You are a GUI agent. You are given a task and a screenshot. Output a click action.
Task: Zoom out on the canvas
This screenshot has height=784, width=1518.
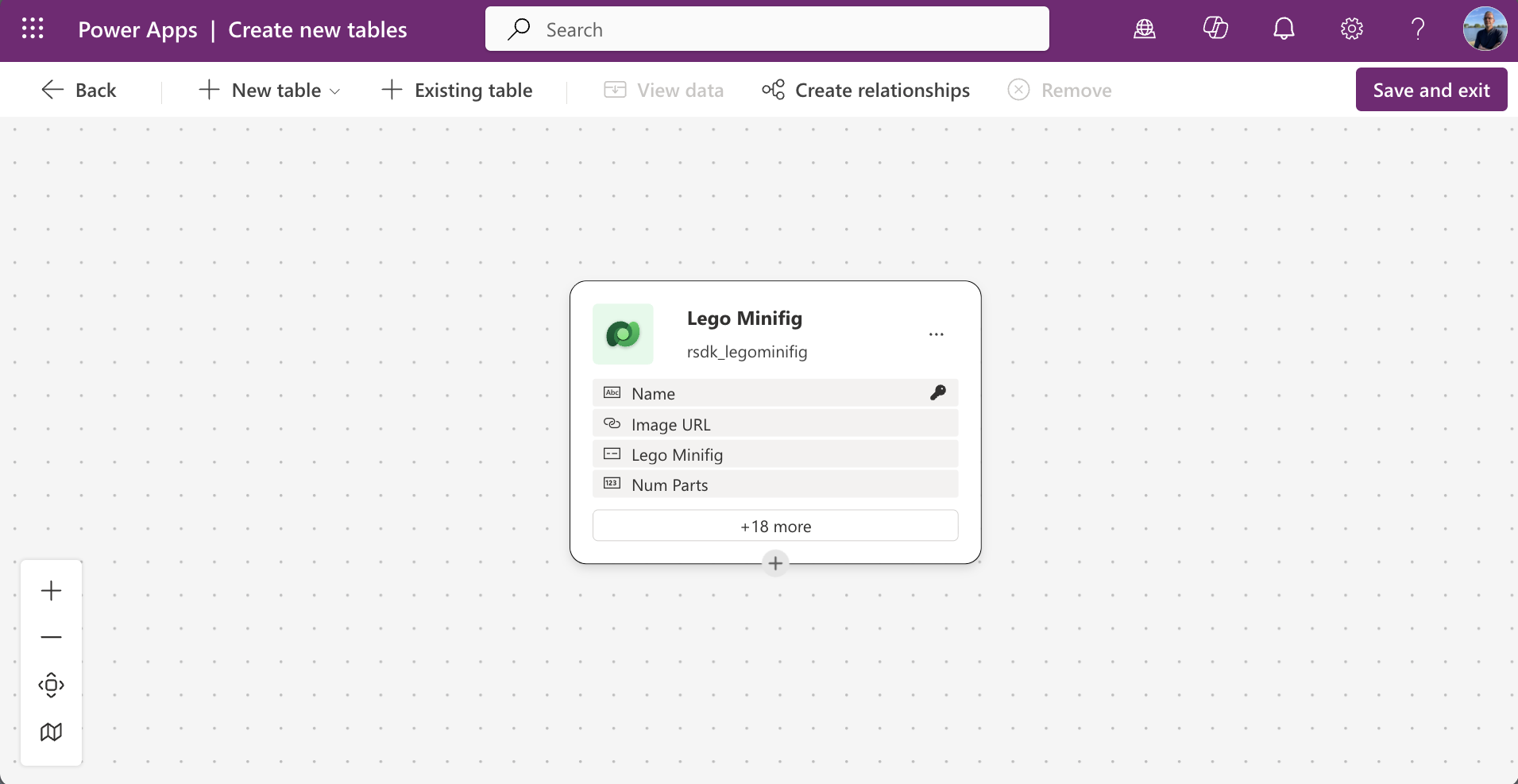(x=51, y=637)
